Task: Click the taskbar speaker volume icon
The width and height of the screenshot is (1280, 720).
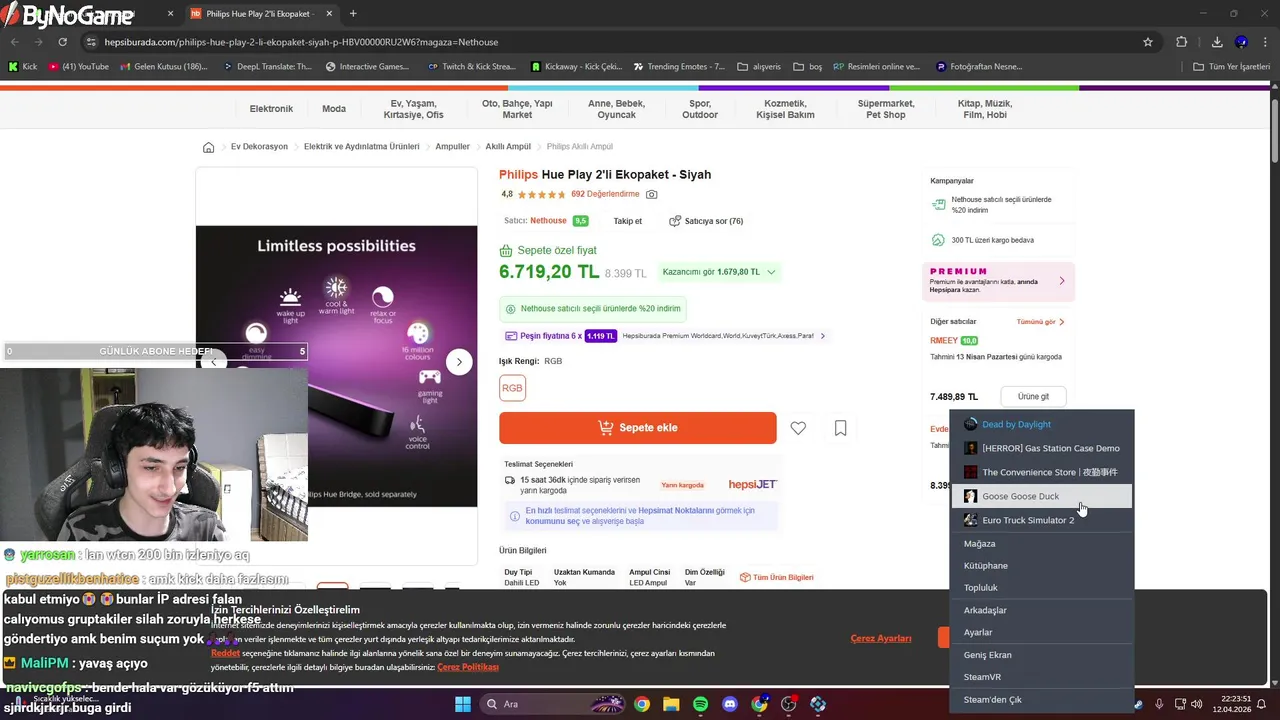Action: 1197,704
